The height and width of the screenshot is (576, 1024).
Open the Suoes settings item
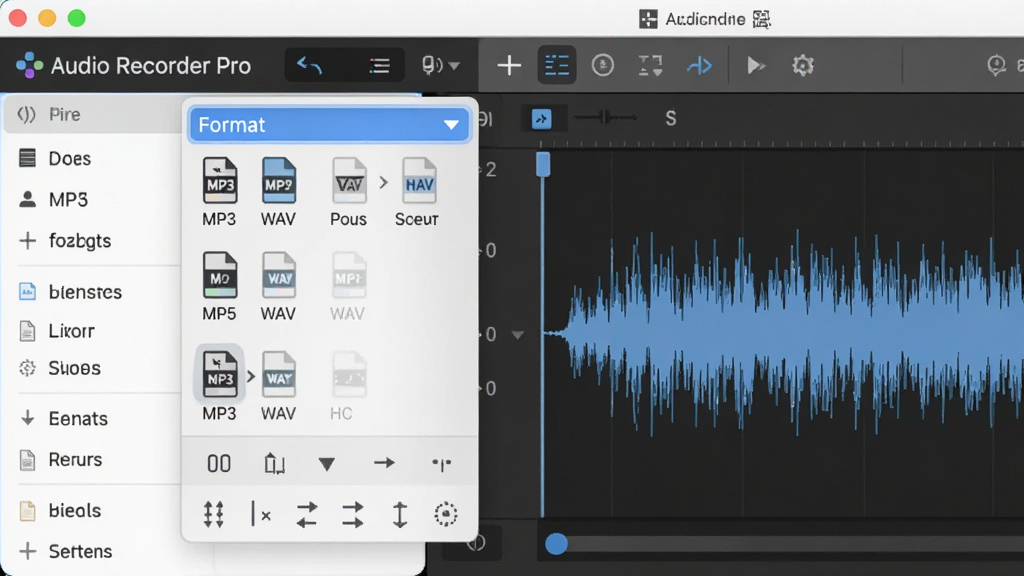click(x=93, y=368)
